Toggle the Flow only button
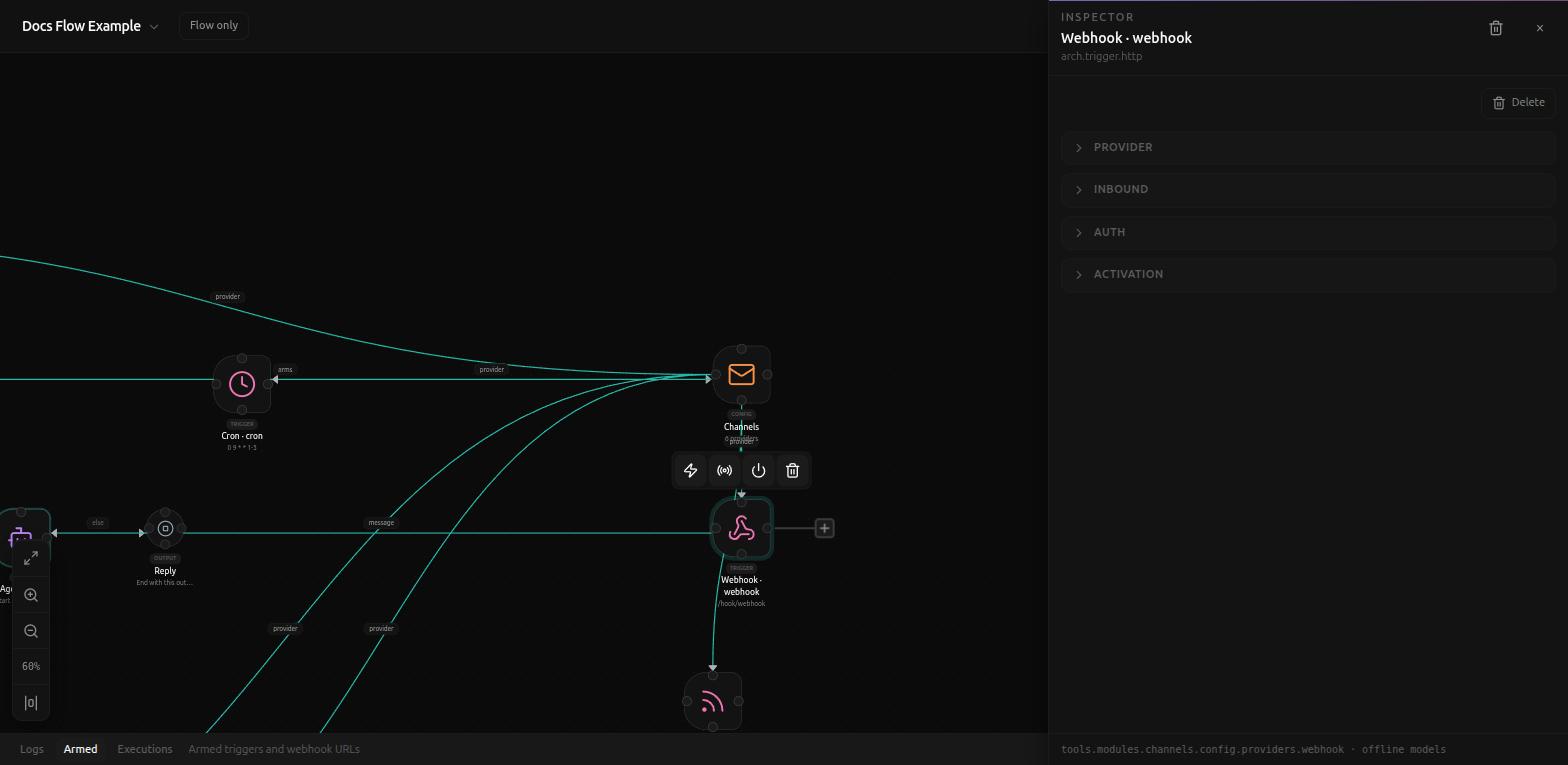This screenshot has height=765, width=1568. tap(214, 25)
